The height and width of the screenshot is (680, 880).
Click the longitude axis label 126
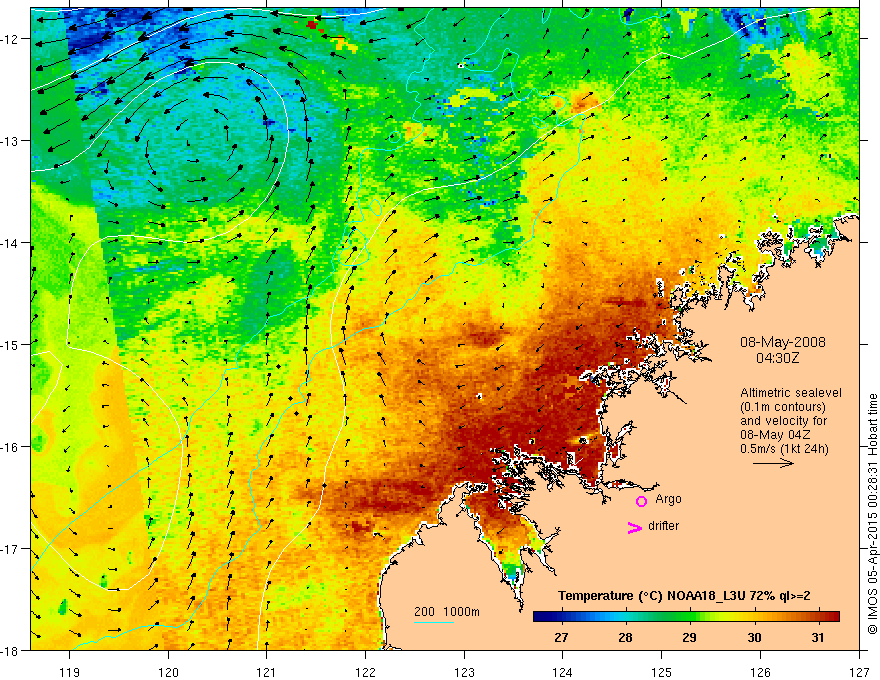point(760,672)
